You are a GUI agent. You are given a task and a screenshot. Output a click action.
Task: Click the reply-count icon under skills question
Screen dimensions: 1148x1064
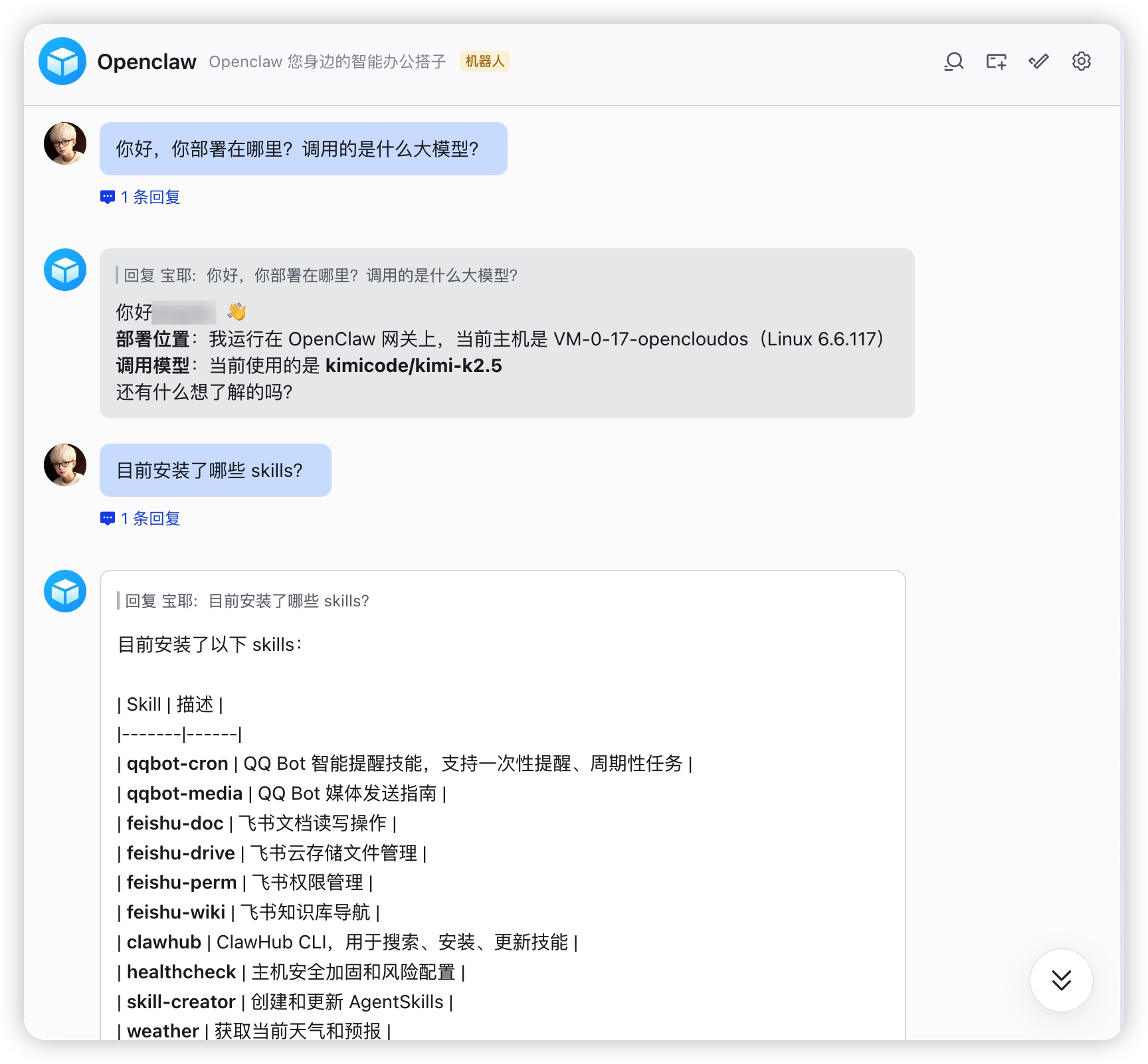tap(108, 519)
